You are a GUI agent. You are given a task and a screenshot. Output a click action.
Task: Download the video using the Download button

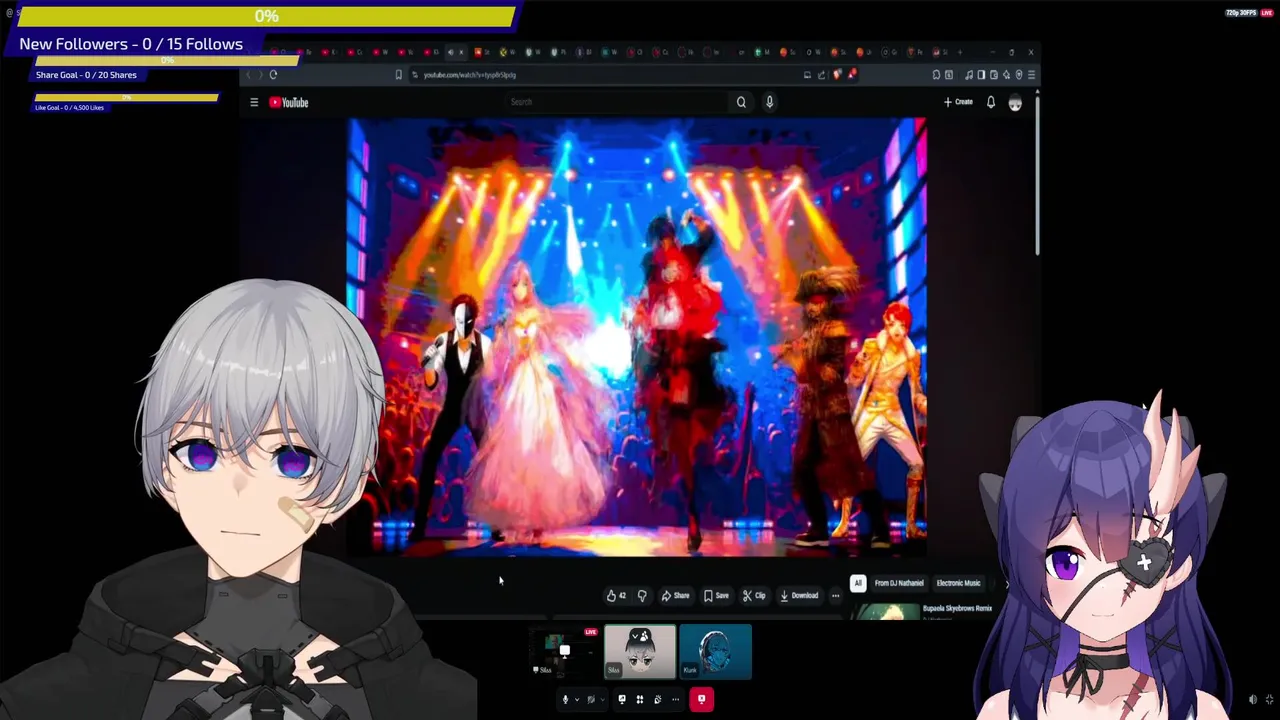tap(799, 596)
